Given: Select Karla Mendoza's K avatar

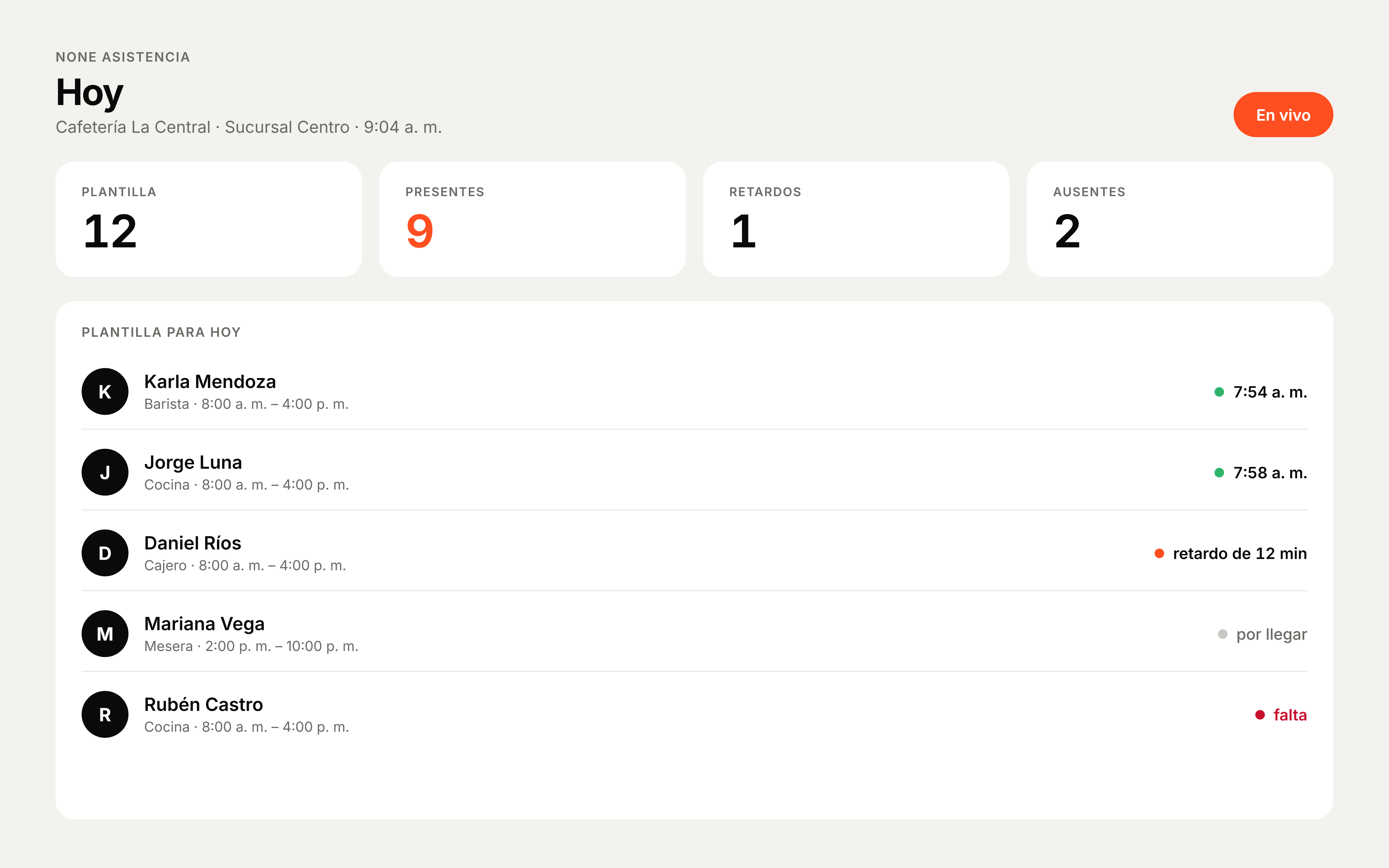Looking at the screenshot, I should (x=105, y=391).
